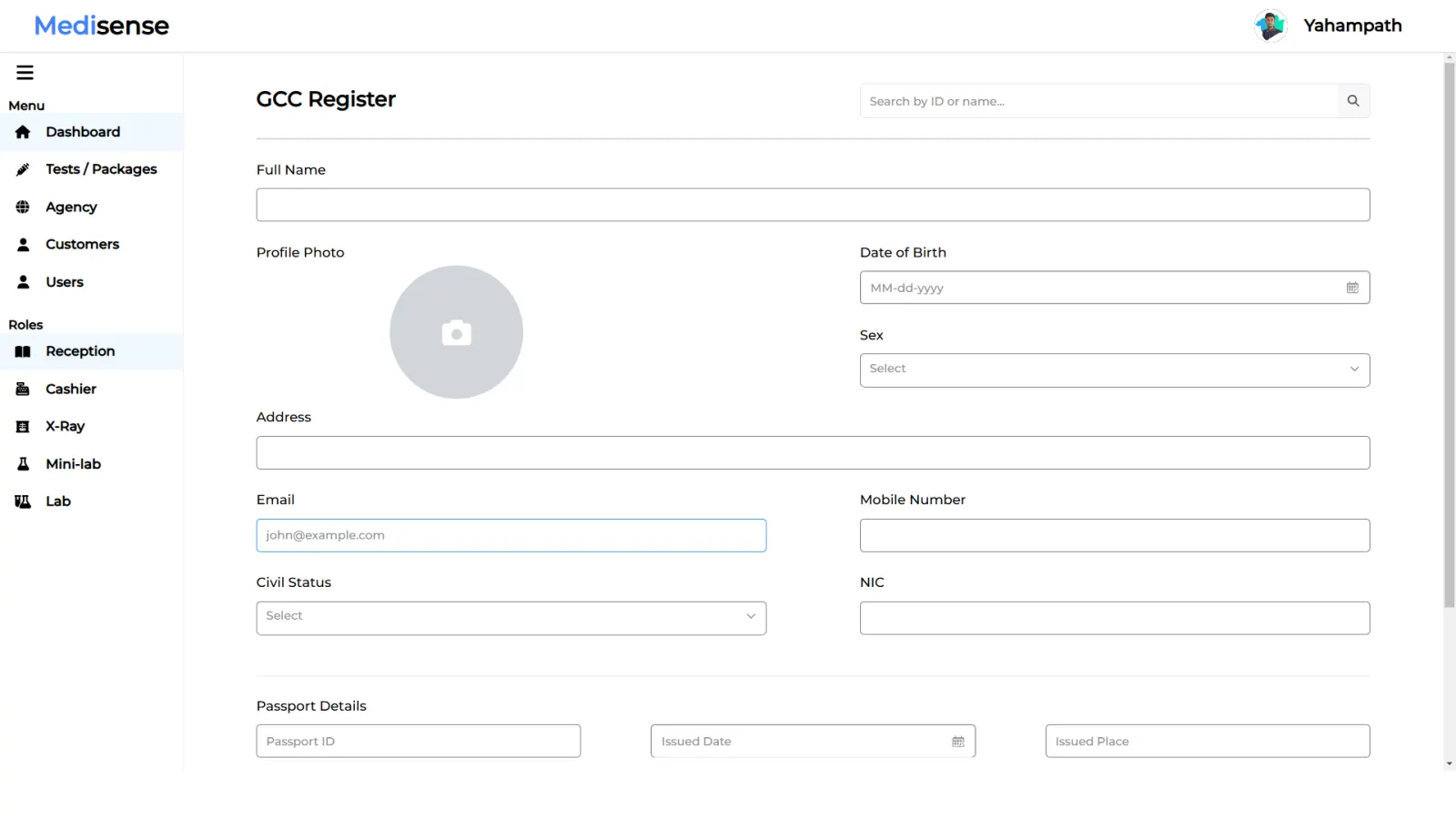This screenshot has height=819, width=1456.
Task: Click the scrollbar down arrow
Action: tap(1450, 764)
